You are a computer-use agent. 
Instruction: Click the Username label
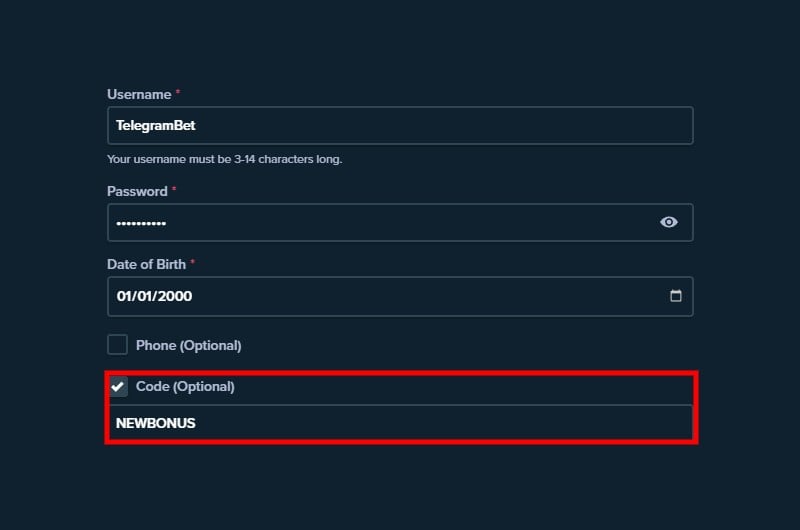[139, 95]
